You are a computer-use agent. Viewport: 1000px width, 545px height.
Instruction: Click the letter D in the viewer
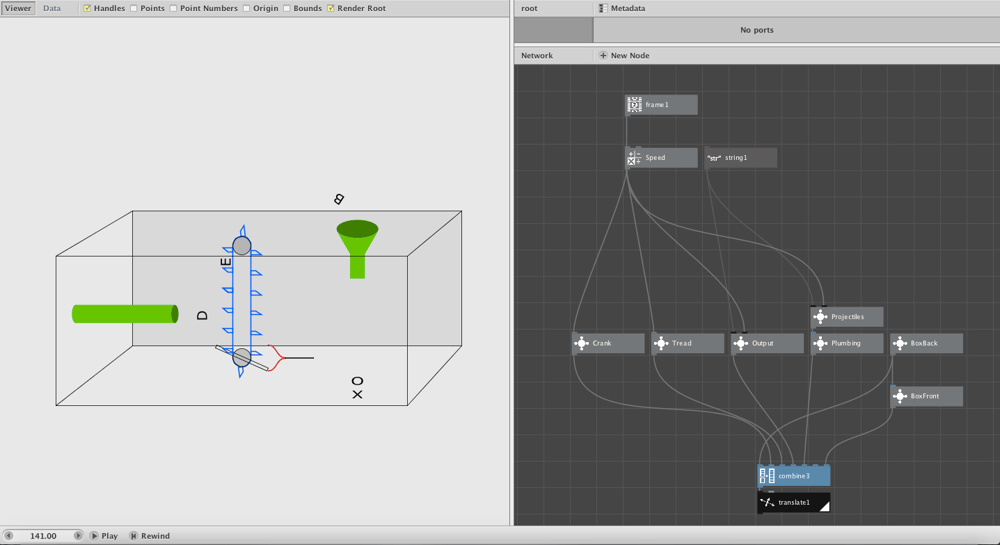(202, 315)
